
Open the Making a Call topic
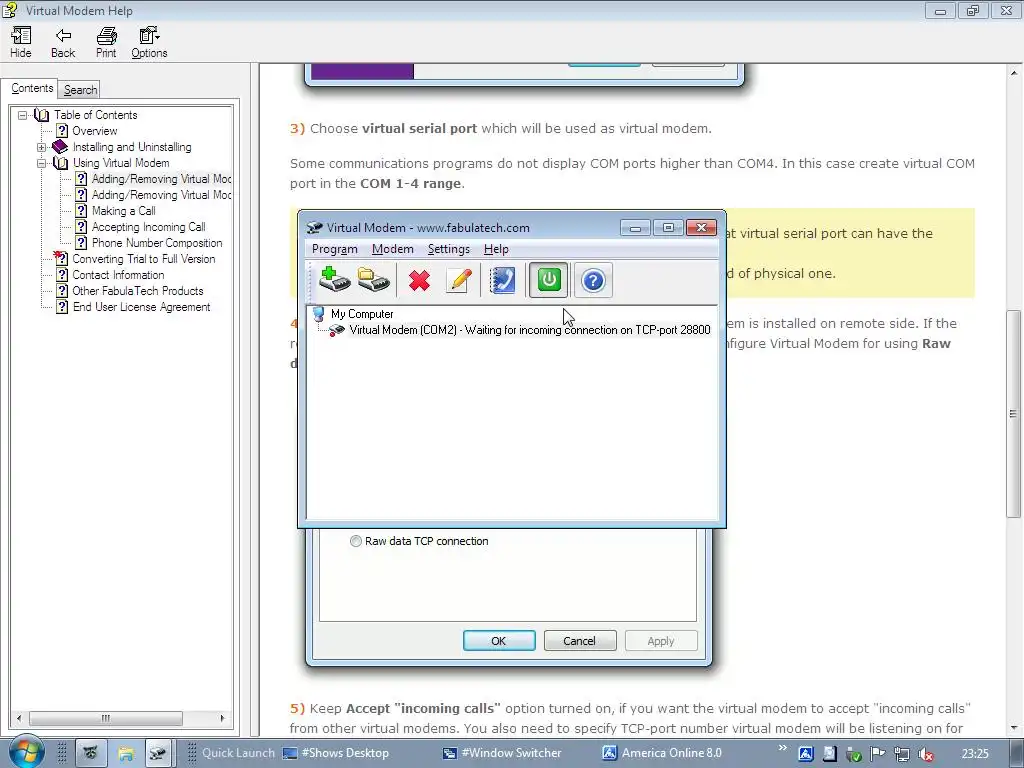(x=123, y=211)
